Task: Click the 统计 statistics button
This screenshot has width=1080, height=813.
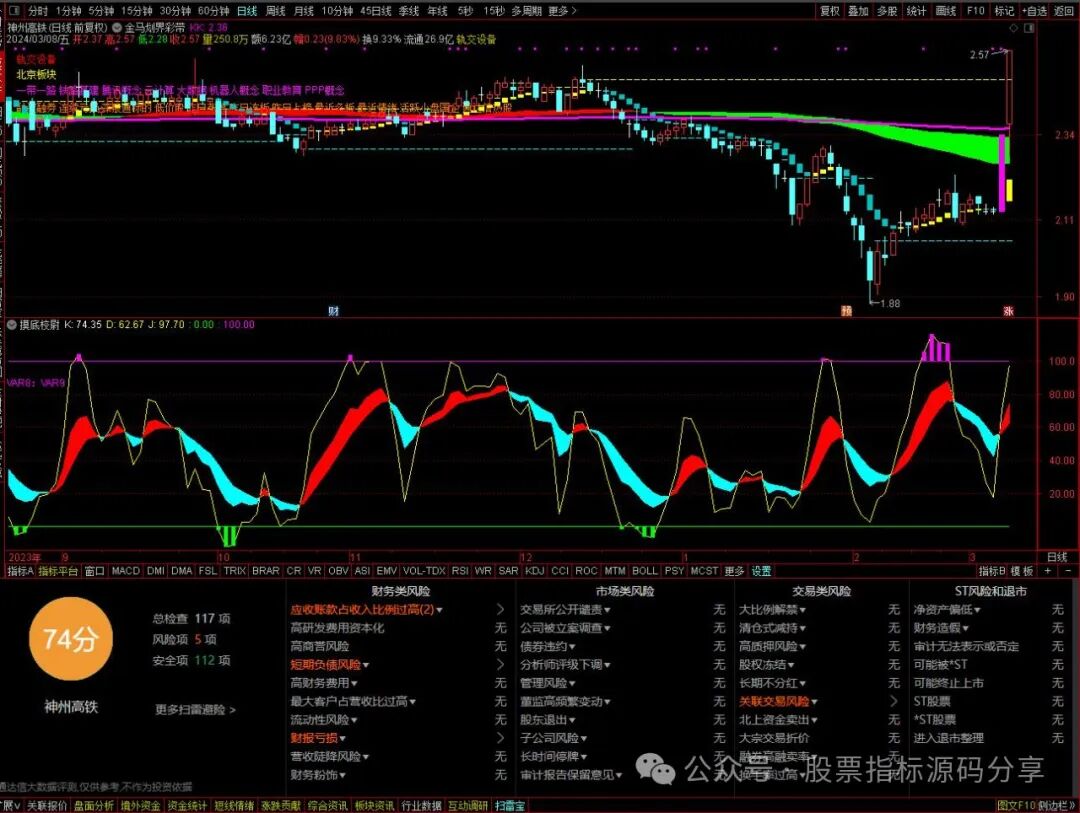Action: (x=916, y=10)
